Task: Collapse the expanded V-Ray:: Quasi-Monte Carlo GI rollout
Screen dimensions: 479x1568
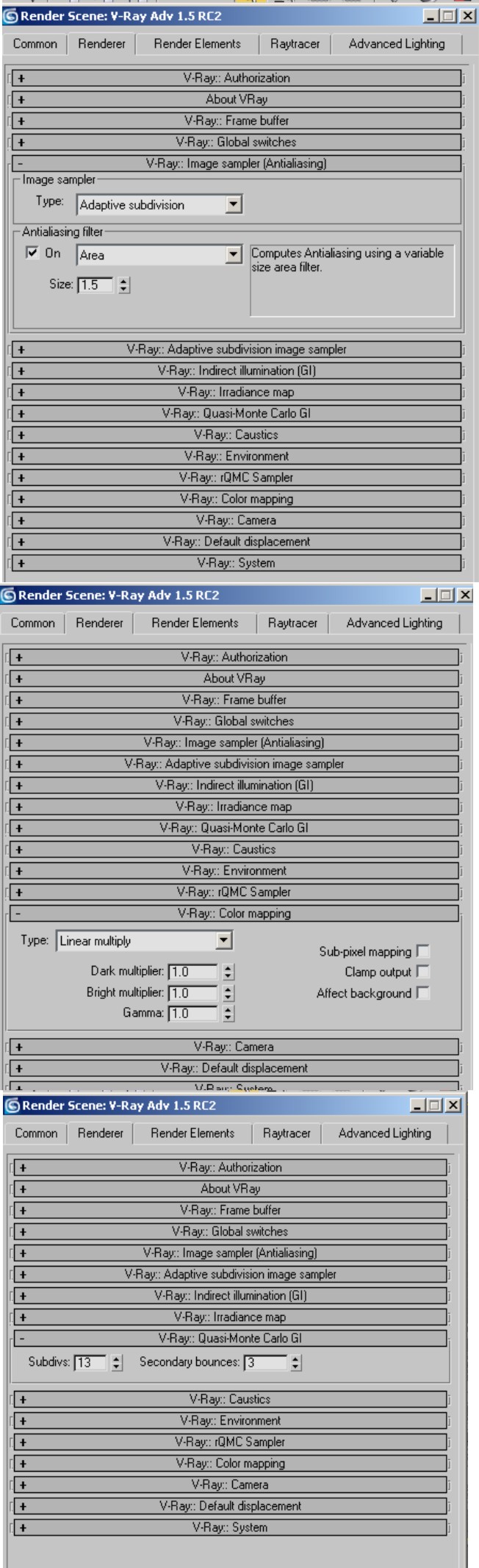Action: [x=230, y=1338]
